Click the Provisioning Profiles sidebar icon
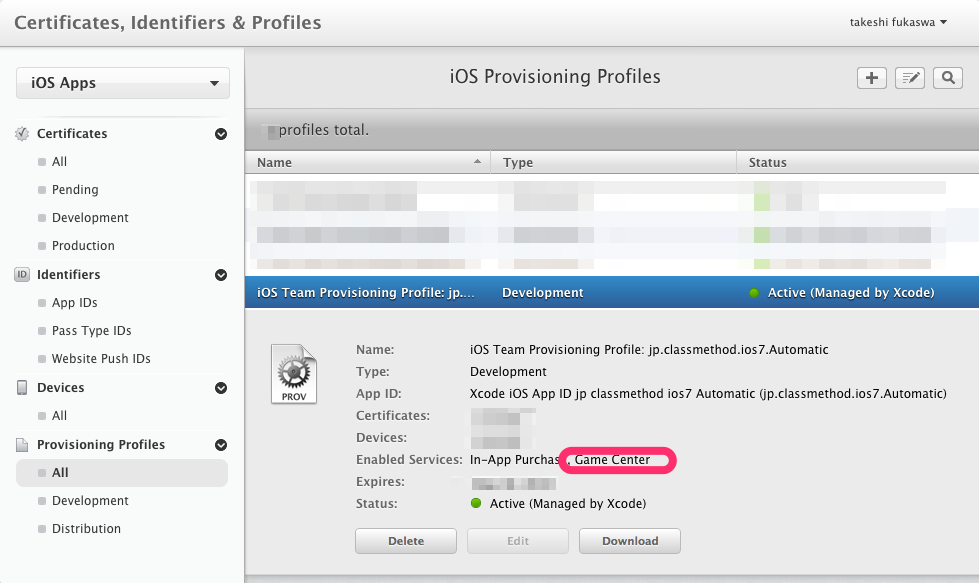The image size is (979, 583). click(x=22, y=444)
